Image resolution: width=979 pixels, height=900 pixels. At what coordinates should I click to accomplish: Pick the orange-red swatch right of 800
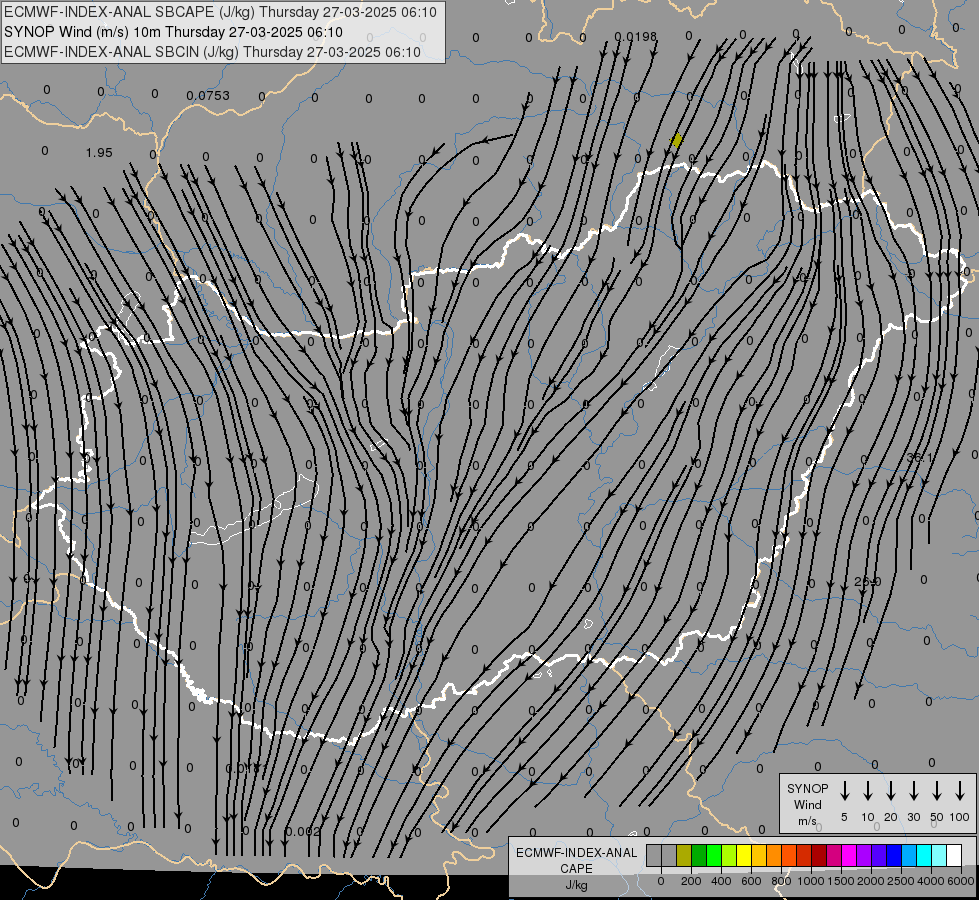click(x=790, y=855)
